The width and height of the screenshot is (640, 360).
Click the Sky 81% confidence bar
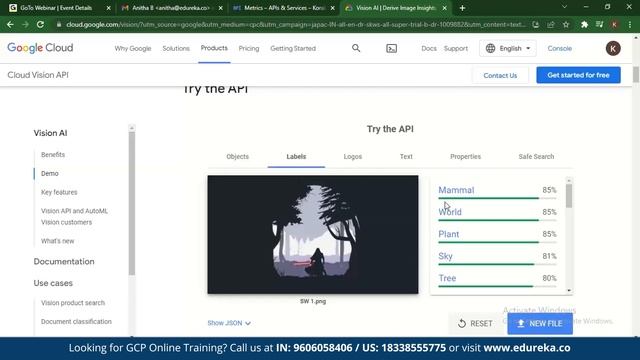(x=497, y=264)
